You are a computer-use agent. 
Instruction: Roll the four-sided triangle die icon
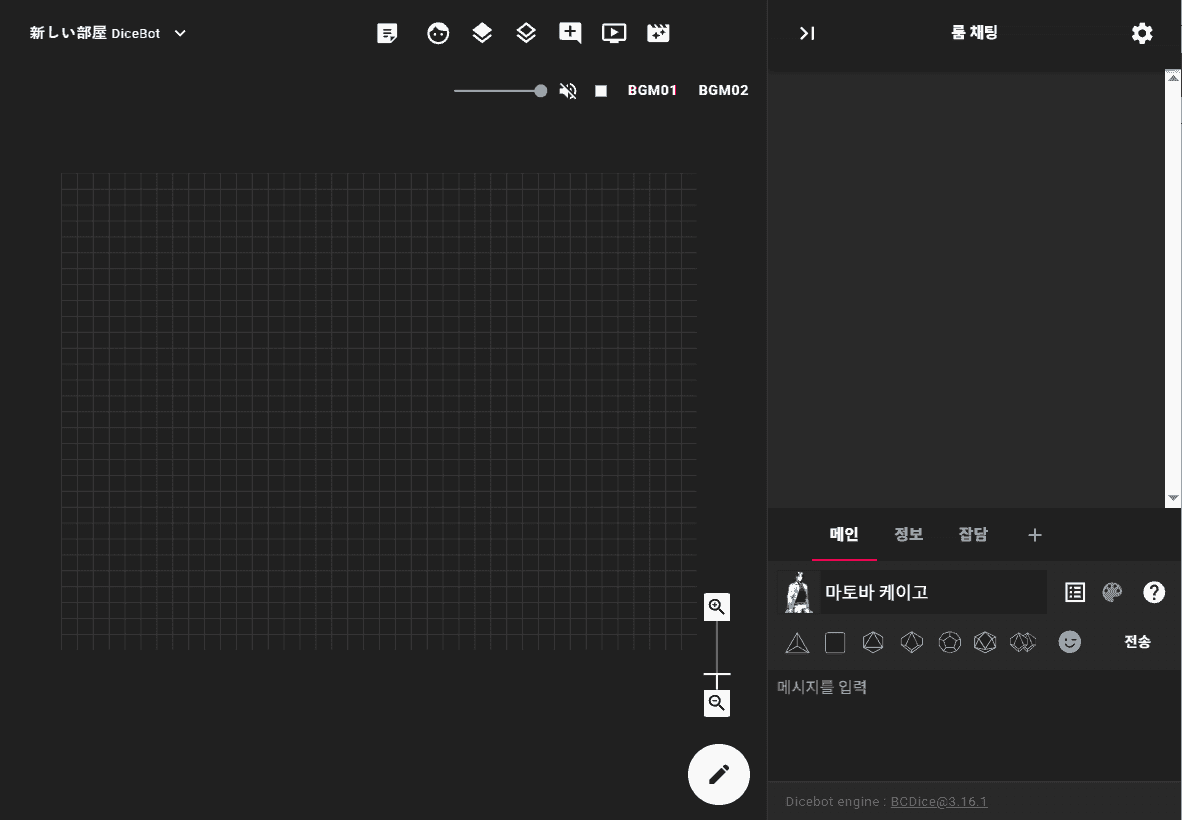797,643
